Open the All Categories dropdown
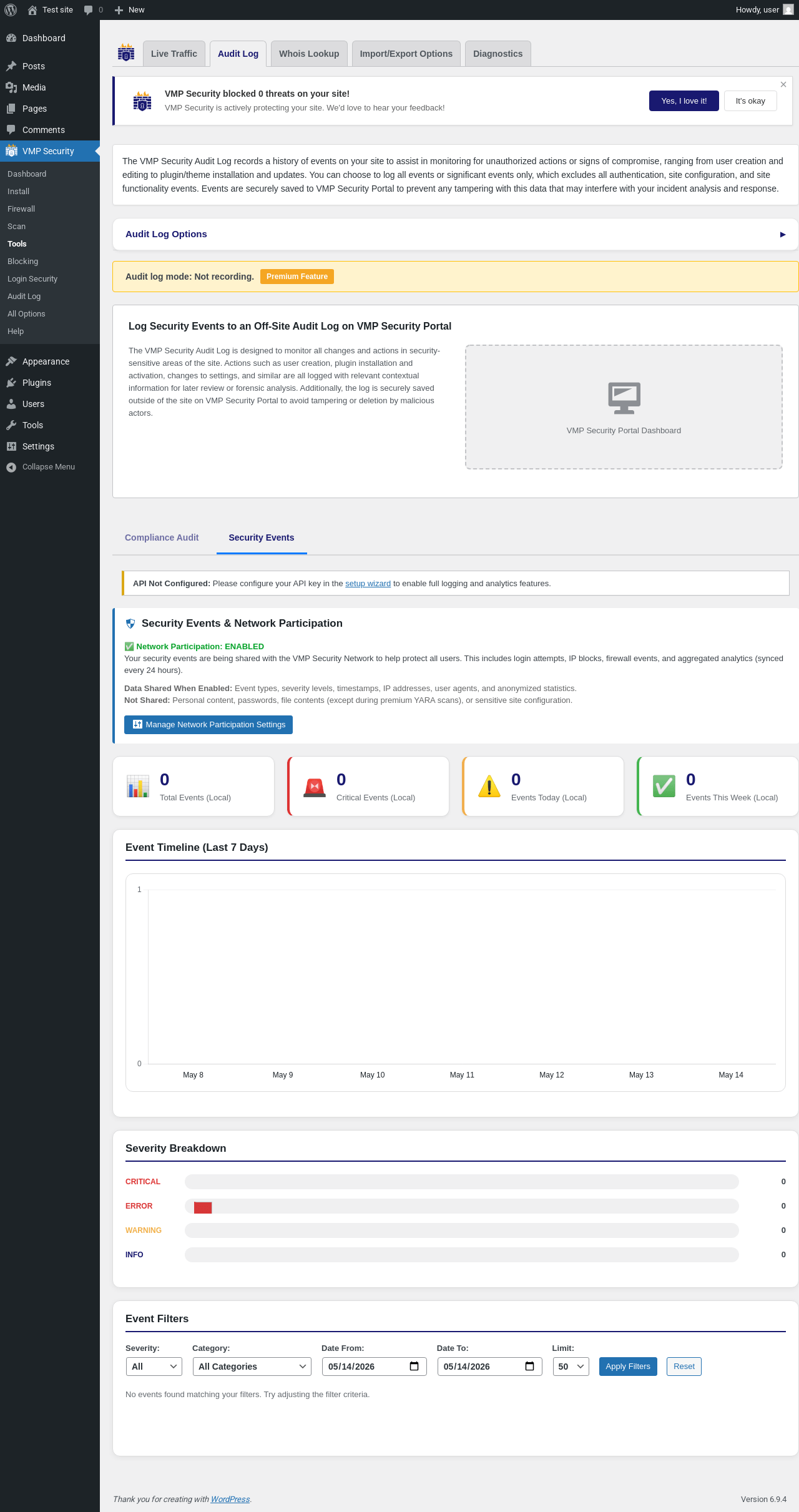This screenshot has height=1512, width=799. 252,1367
